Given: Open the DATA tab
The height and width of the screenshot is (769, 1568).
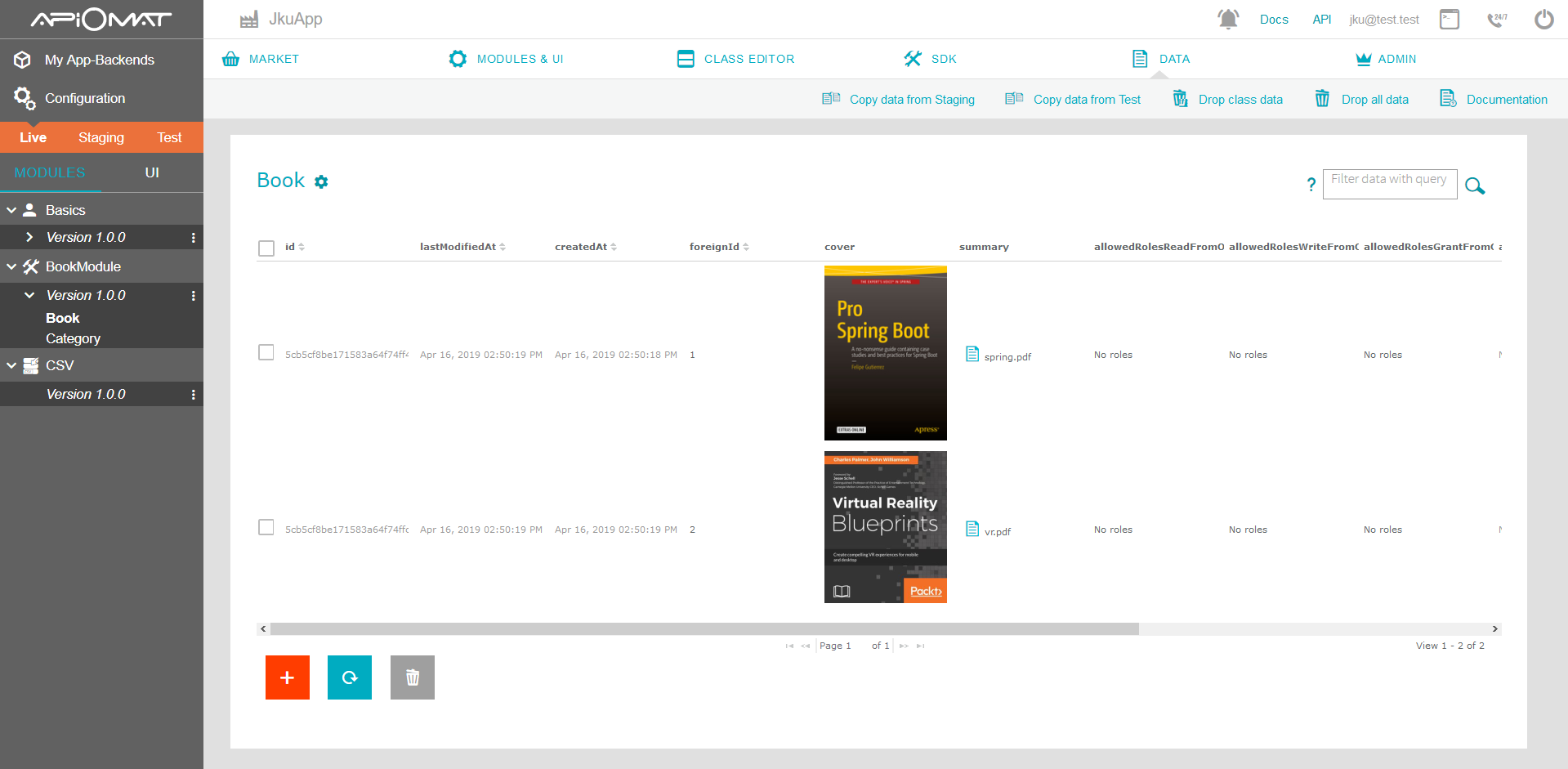Looking at the screenshot, I should [x=1160, y=59].
